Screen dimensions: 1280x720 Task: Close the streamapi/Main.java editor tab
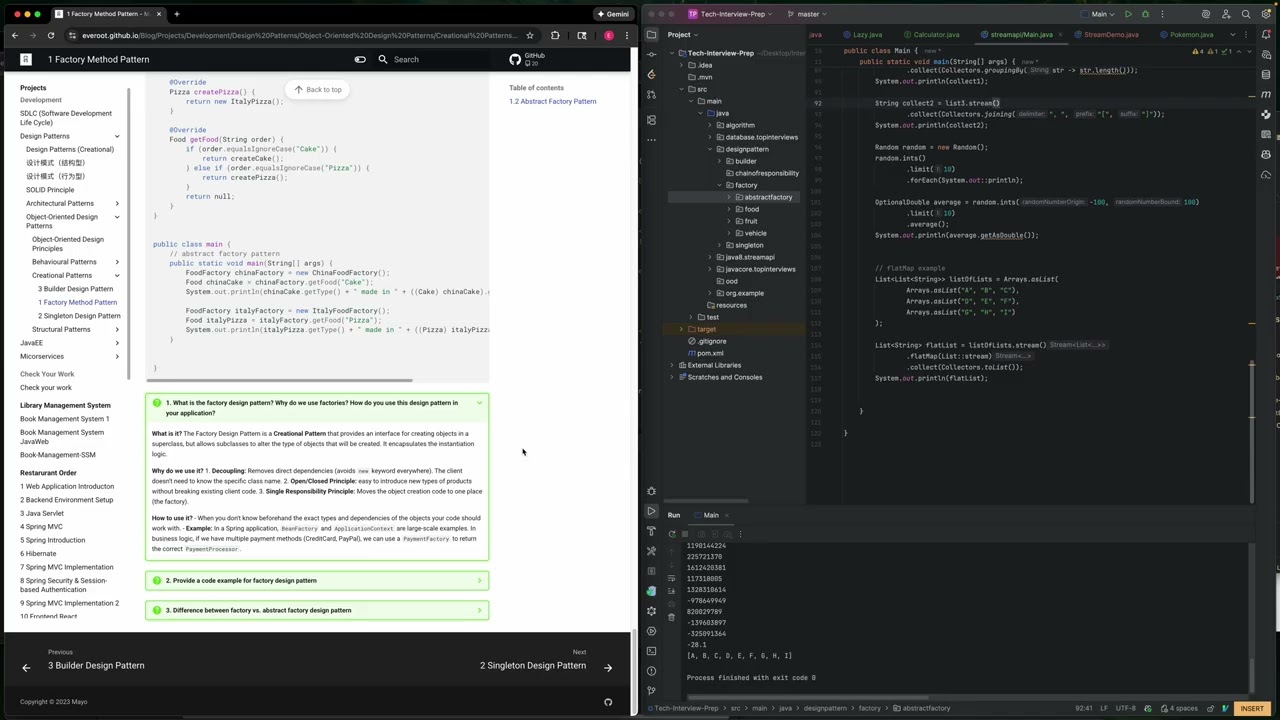[x=1061, y=35]
